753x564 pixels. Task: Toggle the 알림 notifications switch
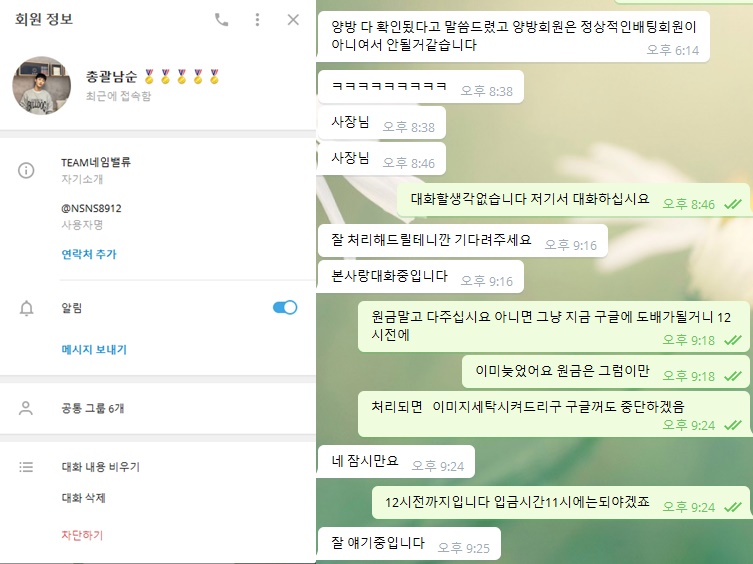tap(285, 307)
